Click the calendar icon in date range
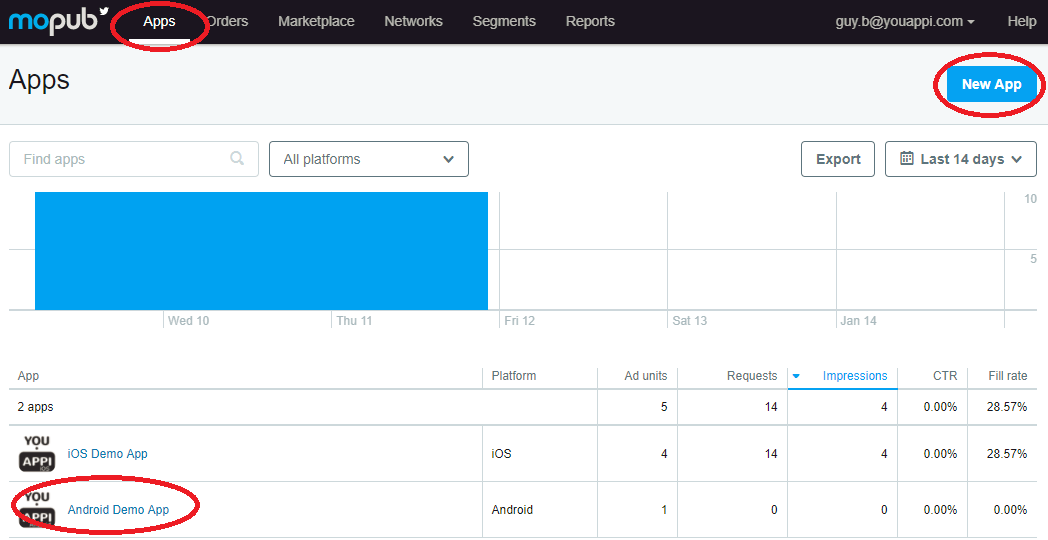Viewport: 1048px width, 540px height. tap(907, 158)
